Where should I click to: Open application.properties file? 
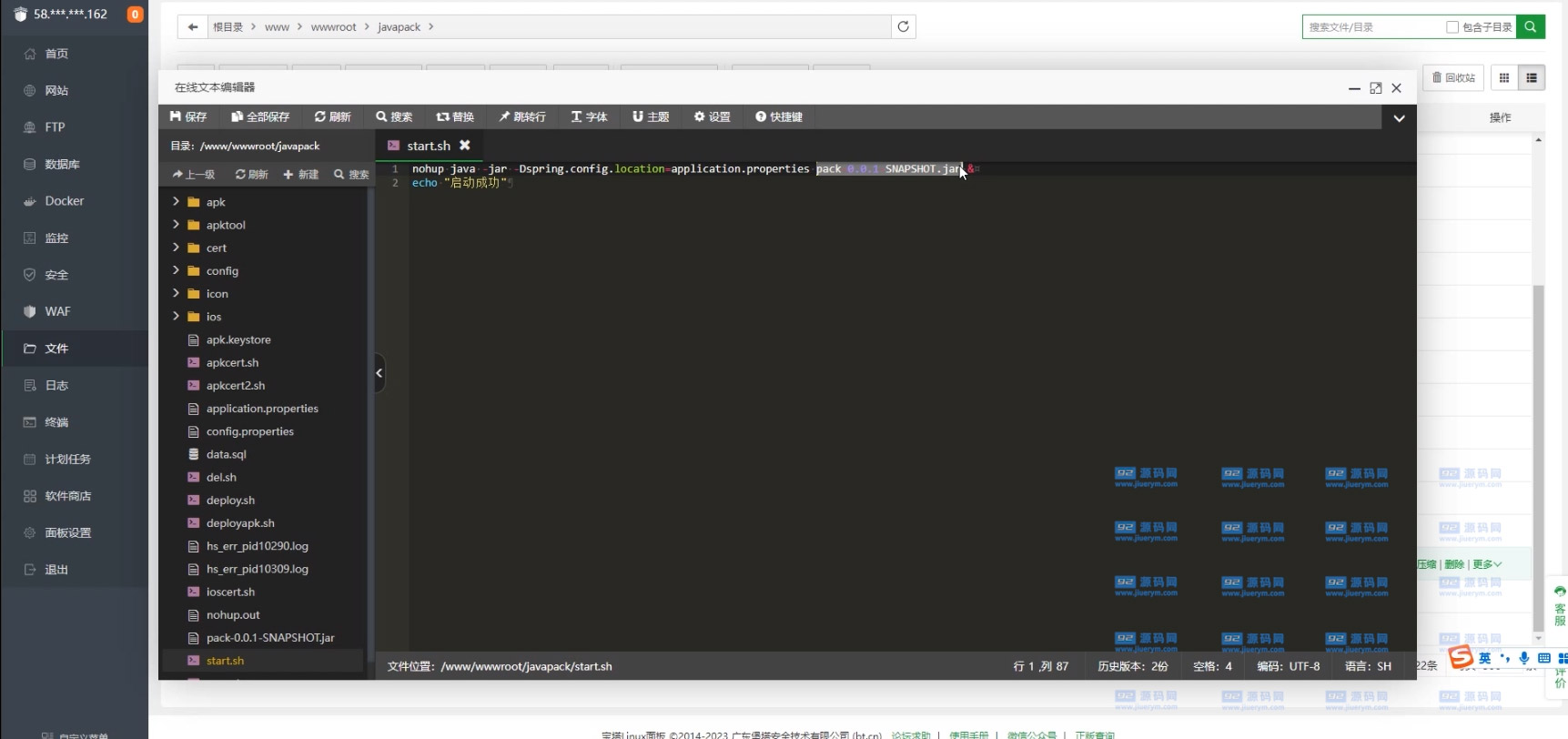pyautogui.click(x=264, y=409)
